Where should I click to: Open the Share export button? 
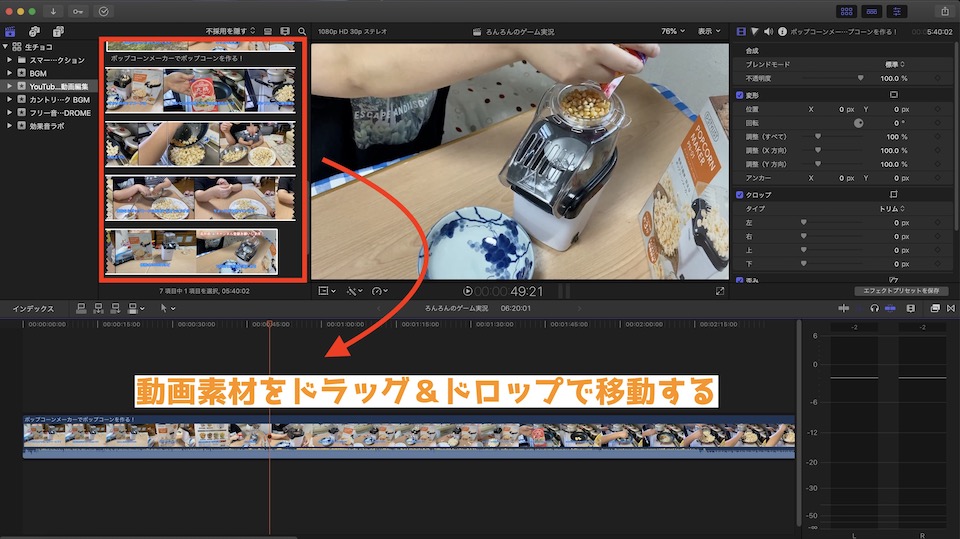coord(945,11)
